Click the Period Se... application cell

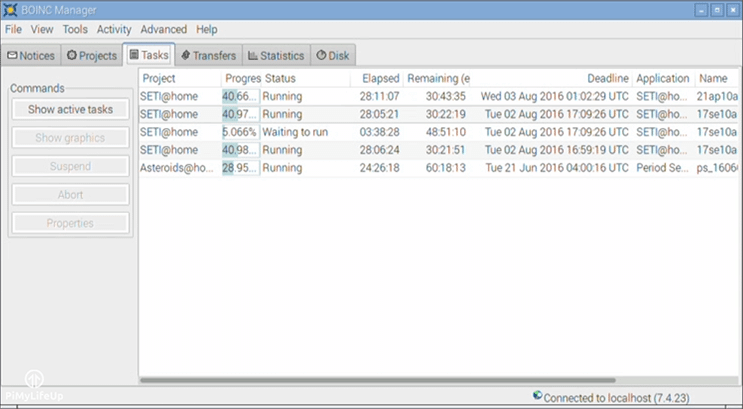pos(662,168)
